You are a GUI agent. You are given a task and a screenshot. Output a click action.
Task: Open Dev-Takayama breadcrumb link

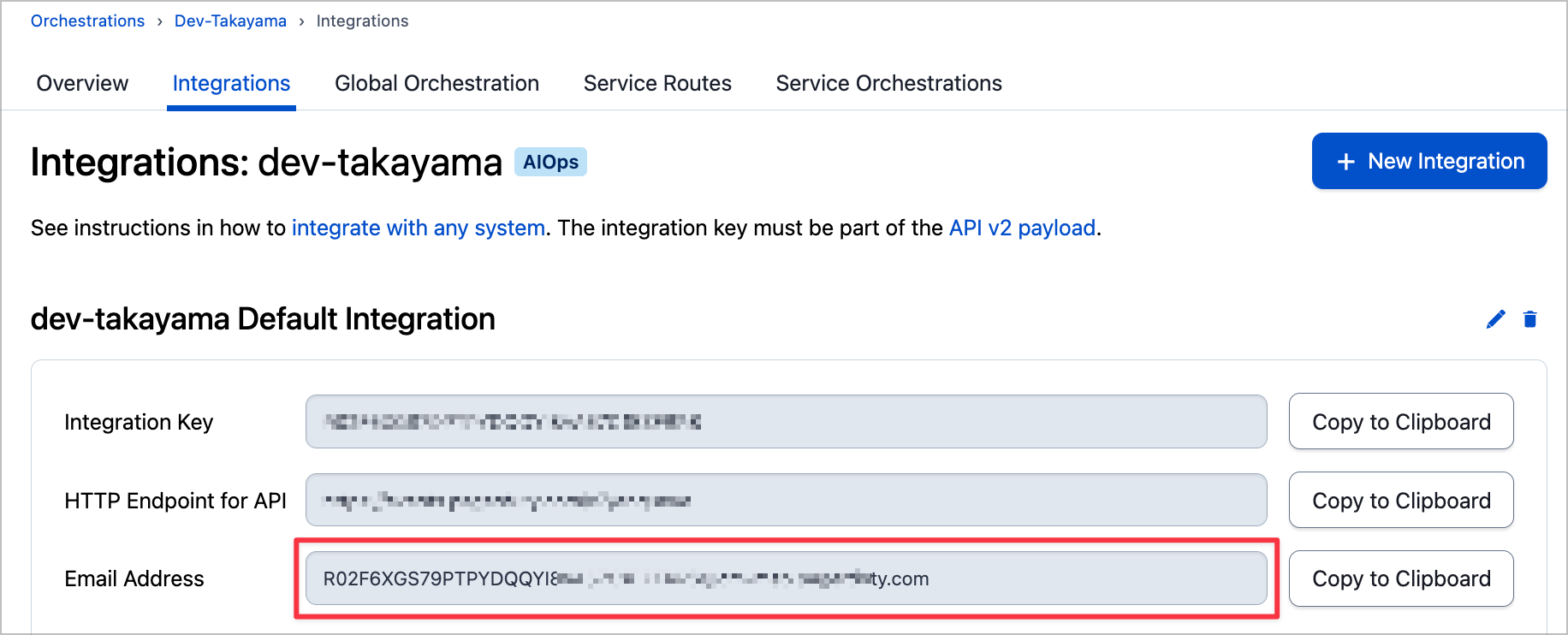click(x=230, y=21)
